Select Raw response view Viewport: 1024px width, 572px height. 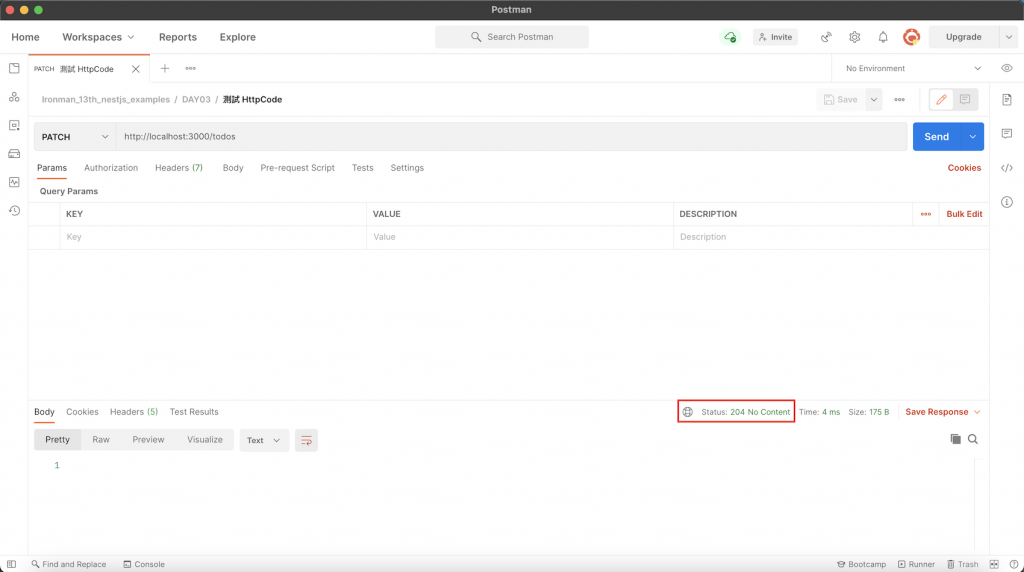click(101, 440)
